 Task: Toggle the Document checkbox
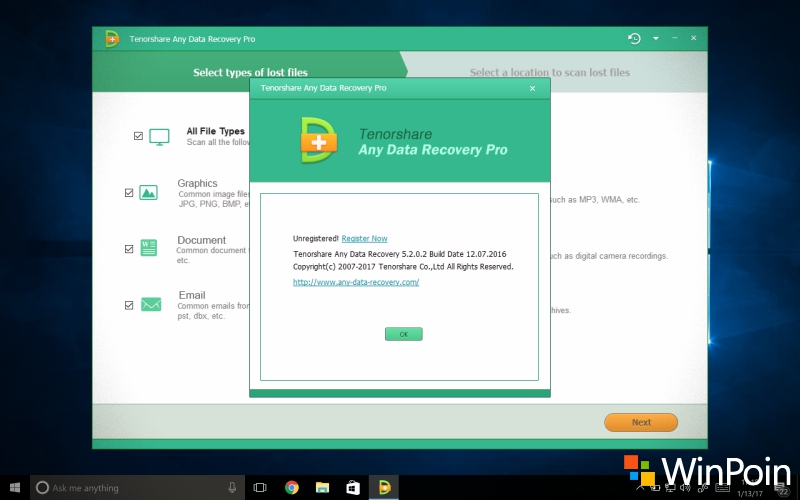(x=129, y=249)
